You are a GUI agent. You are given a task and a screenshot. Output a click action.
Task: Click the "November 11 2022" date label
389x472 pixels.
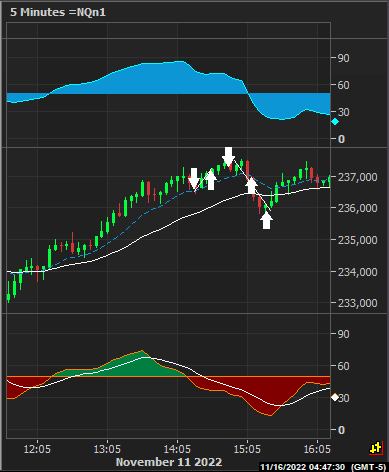pyautogui.click(x=169, y=462)
